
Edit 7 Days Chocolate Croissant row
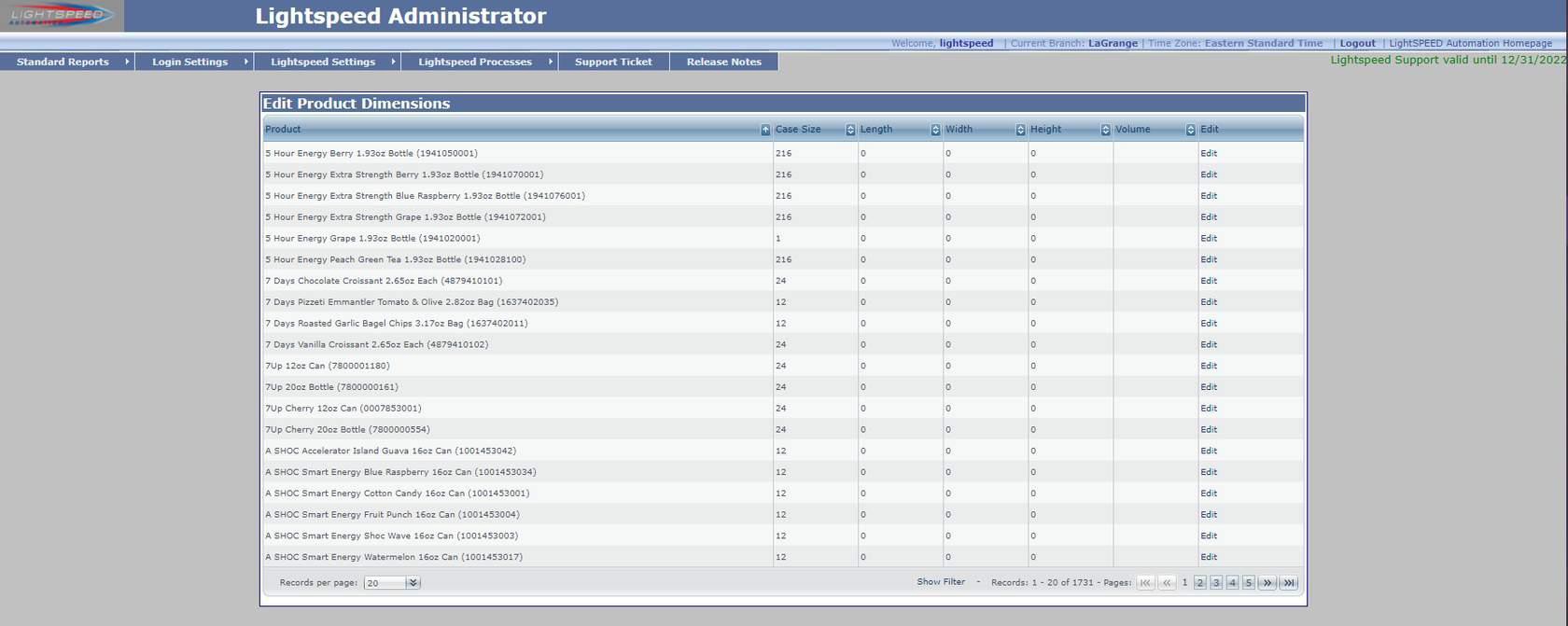pos(1209,281)
